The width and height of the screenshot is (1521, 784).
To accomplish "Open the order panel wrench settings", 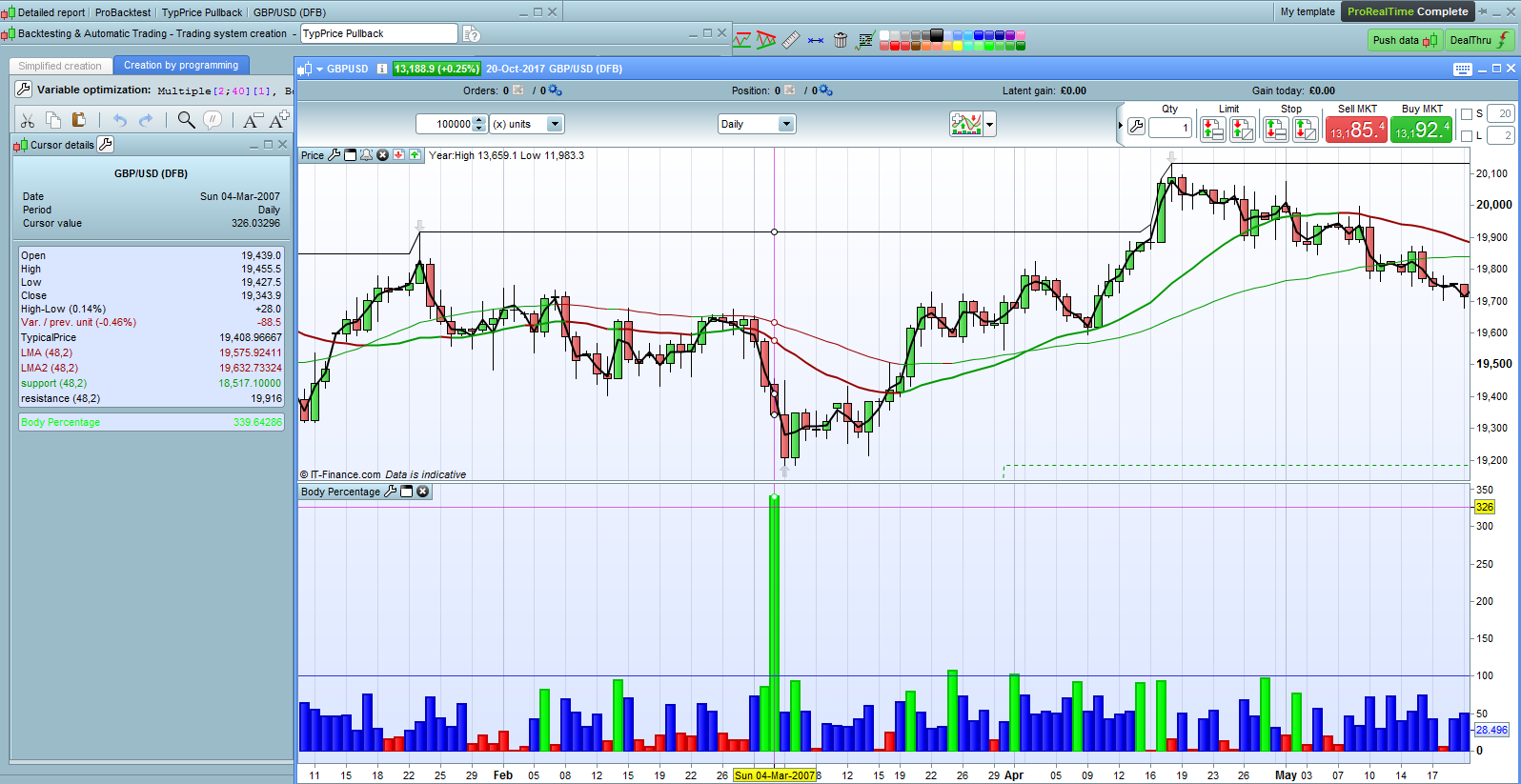I will [1136, 127].
